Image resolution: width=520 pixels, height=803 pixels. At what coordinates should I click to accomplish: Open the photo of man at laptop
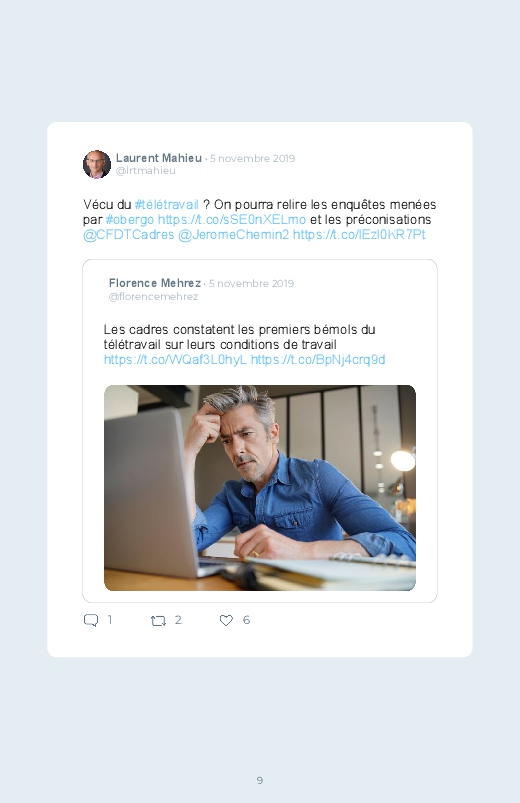coord(260,488)
